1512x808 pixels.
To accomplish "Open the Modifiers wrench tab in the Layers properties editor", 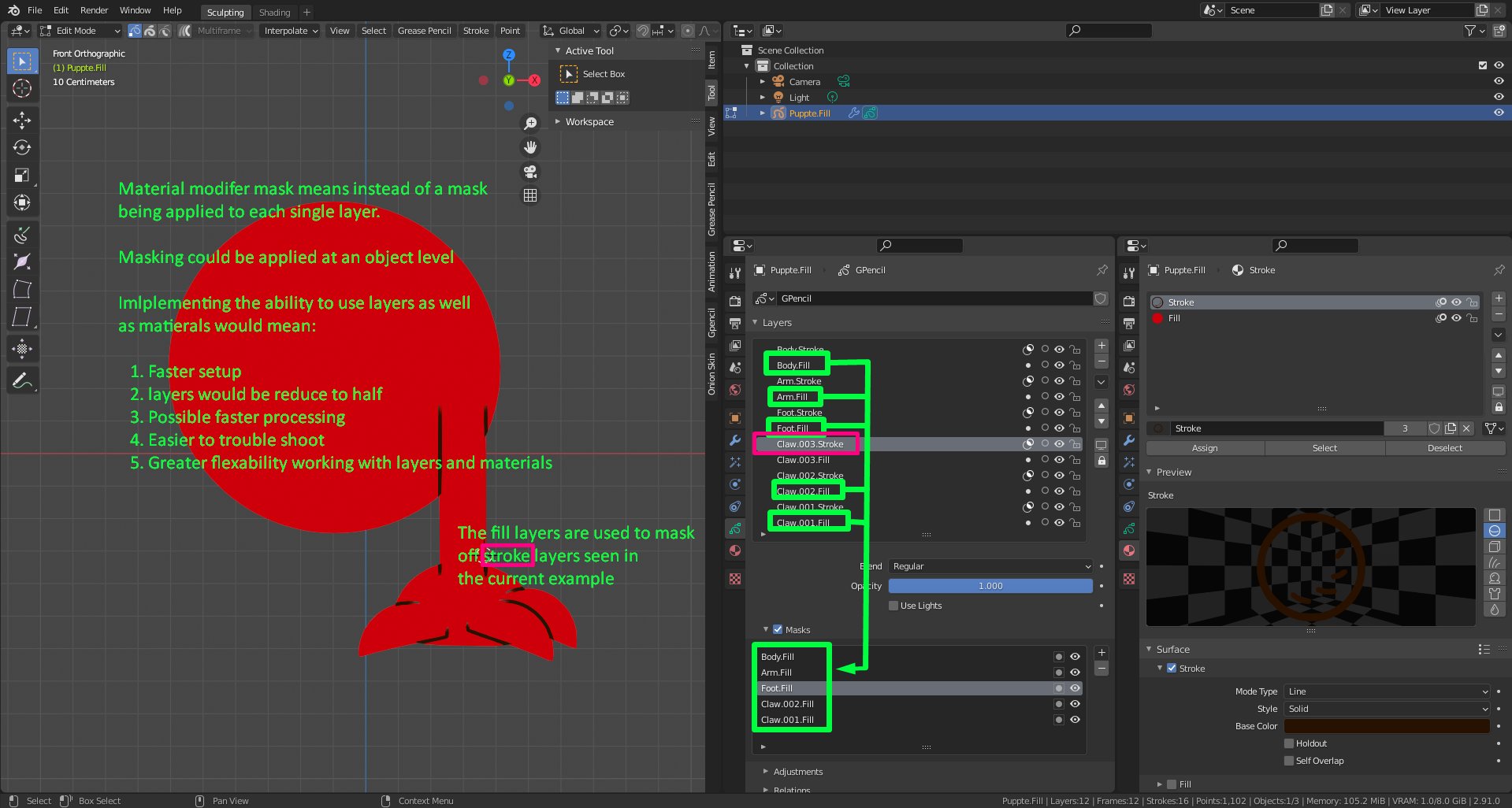I will click(x=735, y=440).
